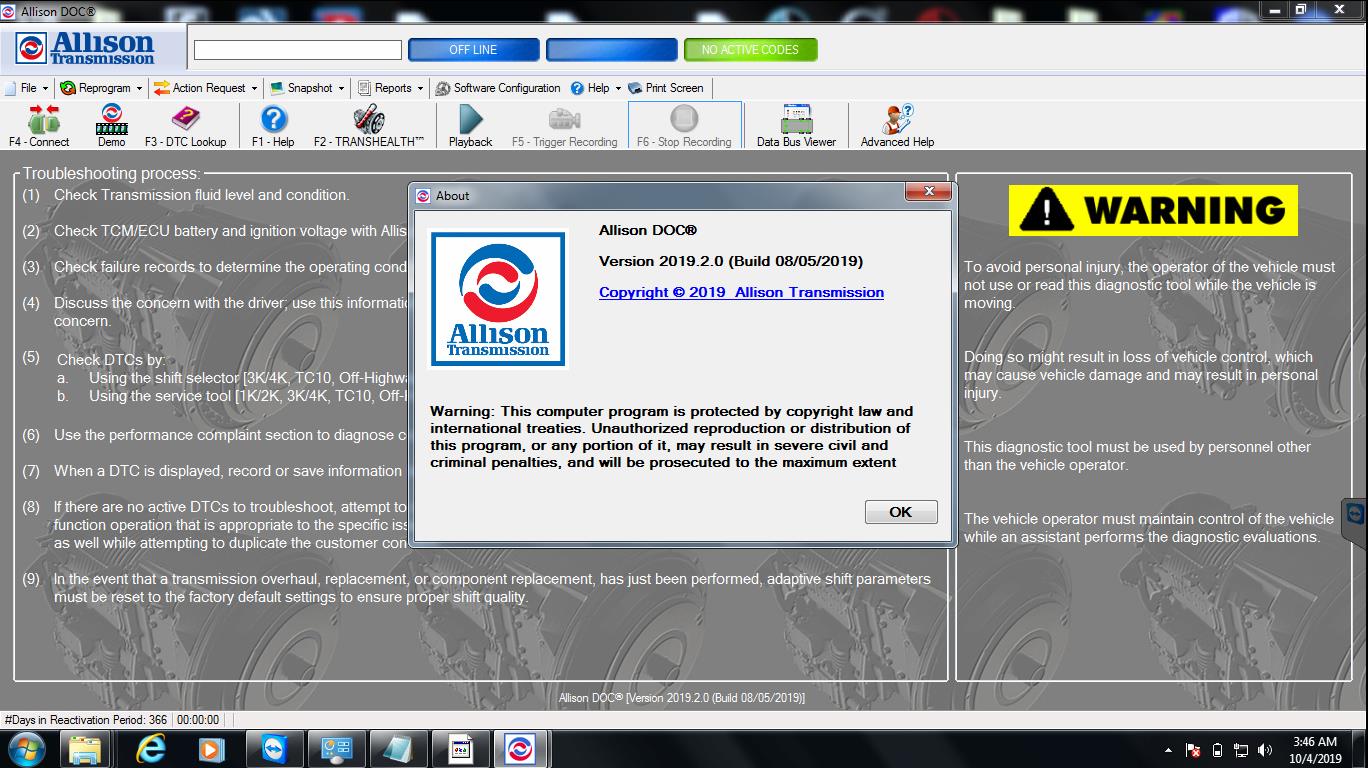Click 'Version 2019.2.0 (Build 08/05/2019)' in About
This screenshot has width=1368, height=768.
[x=731, y=261]
